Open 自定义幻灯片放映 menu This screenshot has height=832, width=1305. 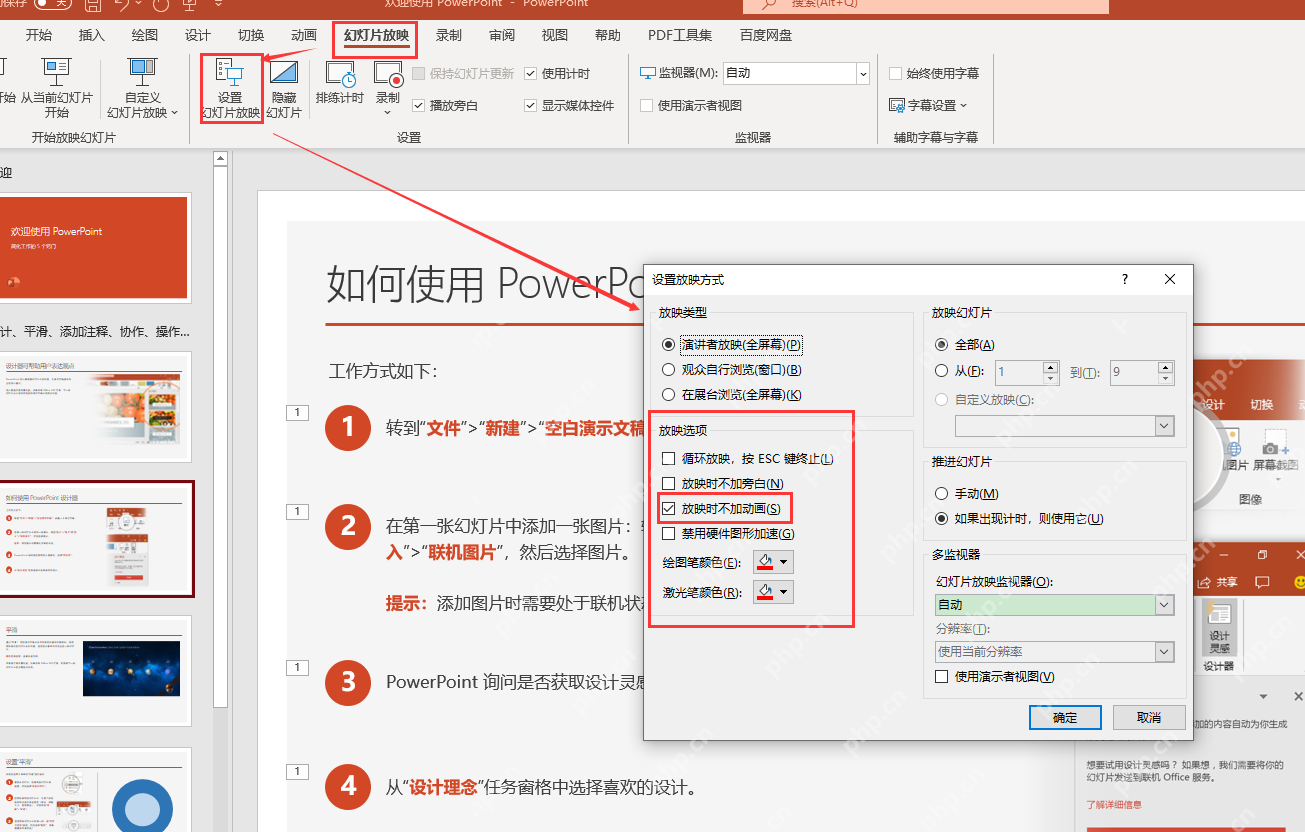pos(142,89)
